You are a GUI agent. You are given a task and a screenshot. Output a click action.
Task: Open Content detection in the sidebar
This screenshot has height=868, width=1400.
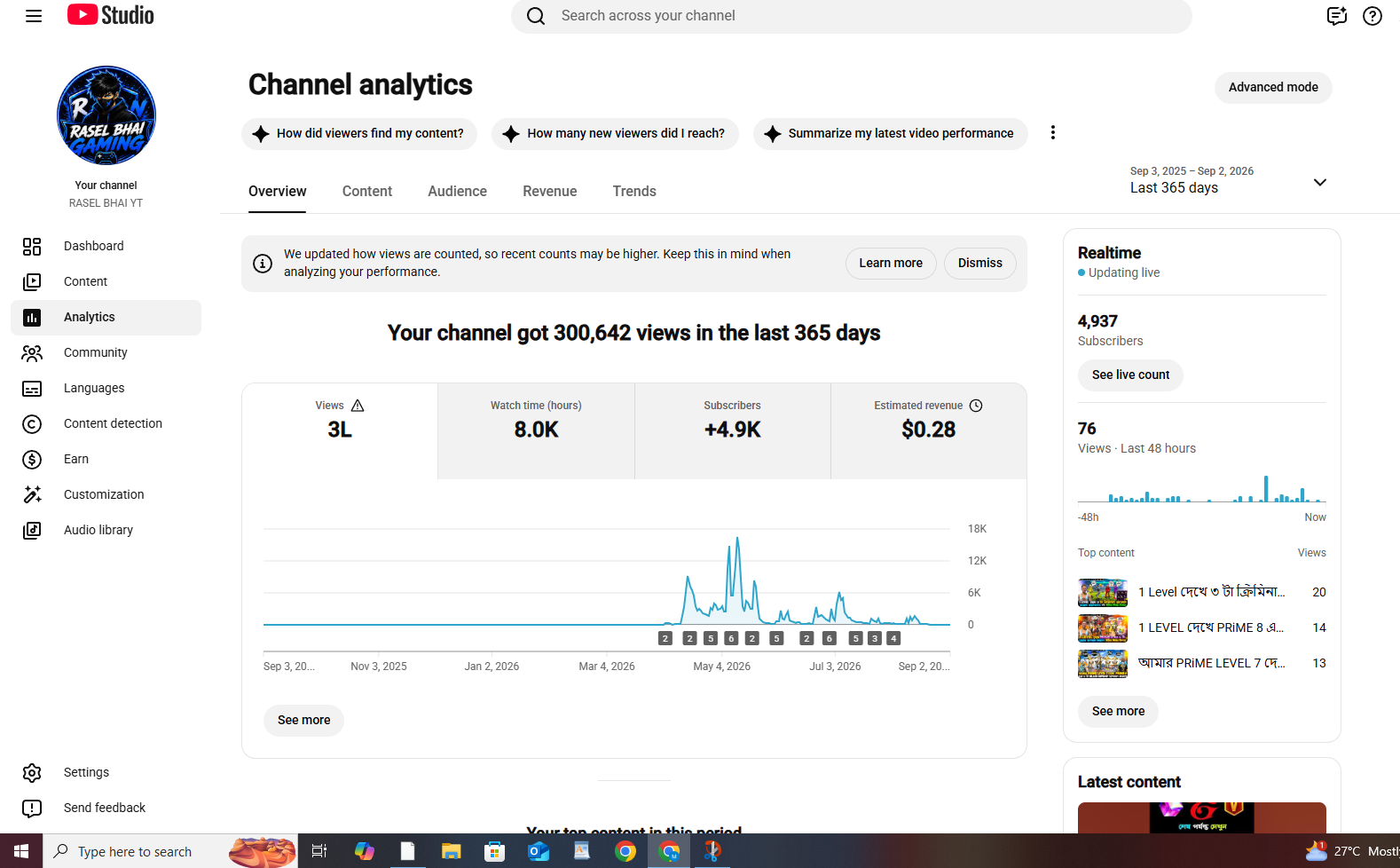point(106,423)
